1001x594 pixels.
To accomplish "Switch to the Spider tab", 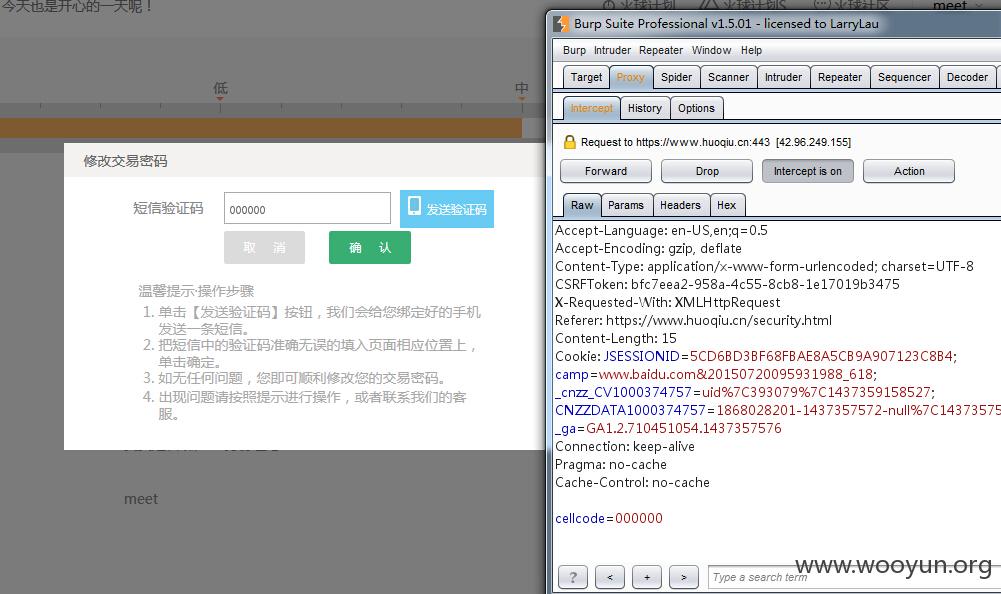I will (x=676, y=77).
